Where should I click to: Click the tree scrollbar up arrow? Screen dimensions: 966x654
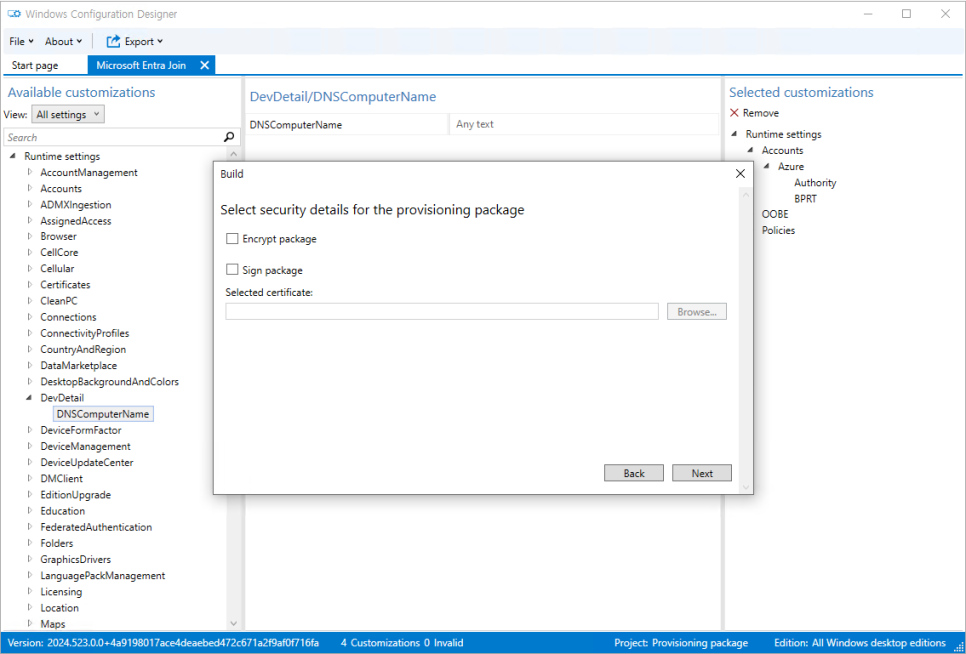point(233,154)
